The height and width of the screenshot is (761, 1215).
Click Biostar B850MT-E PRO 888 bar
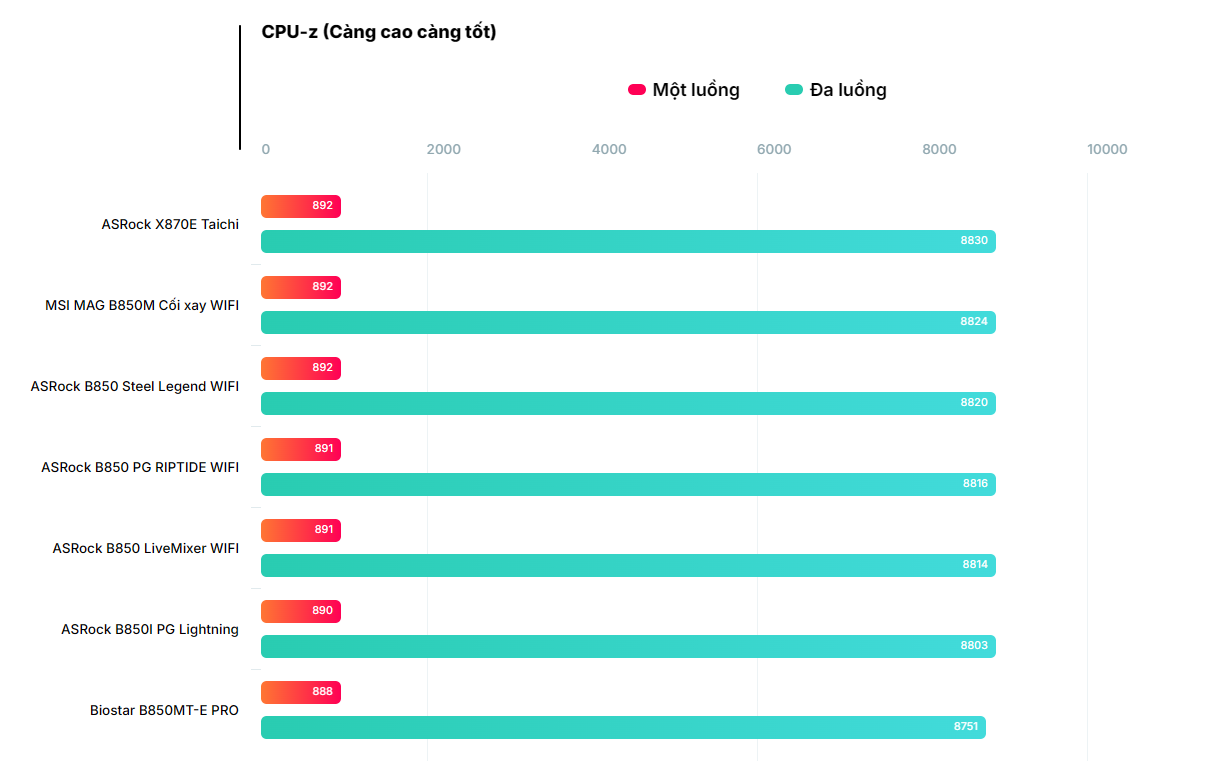point(300,692)
